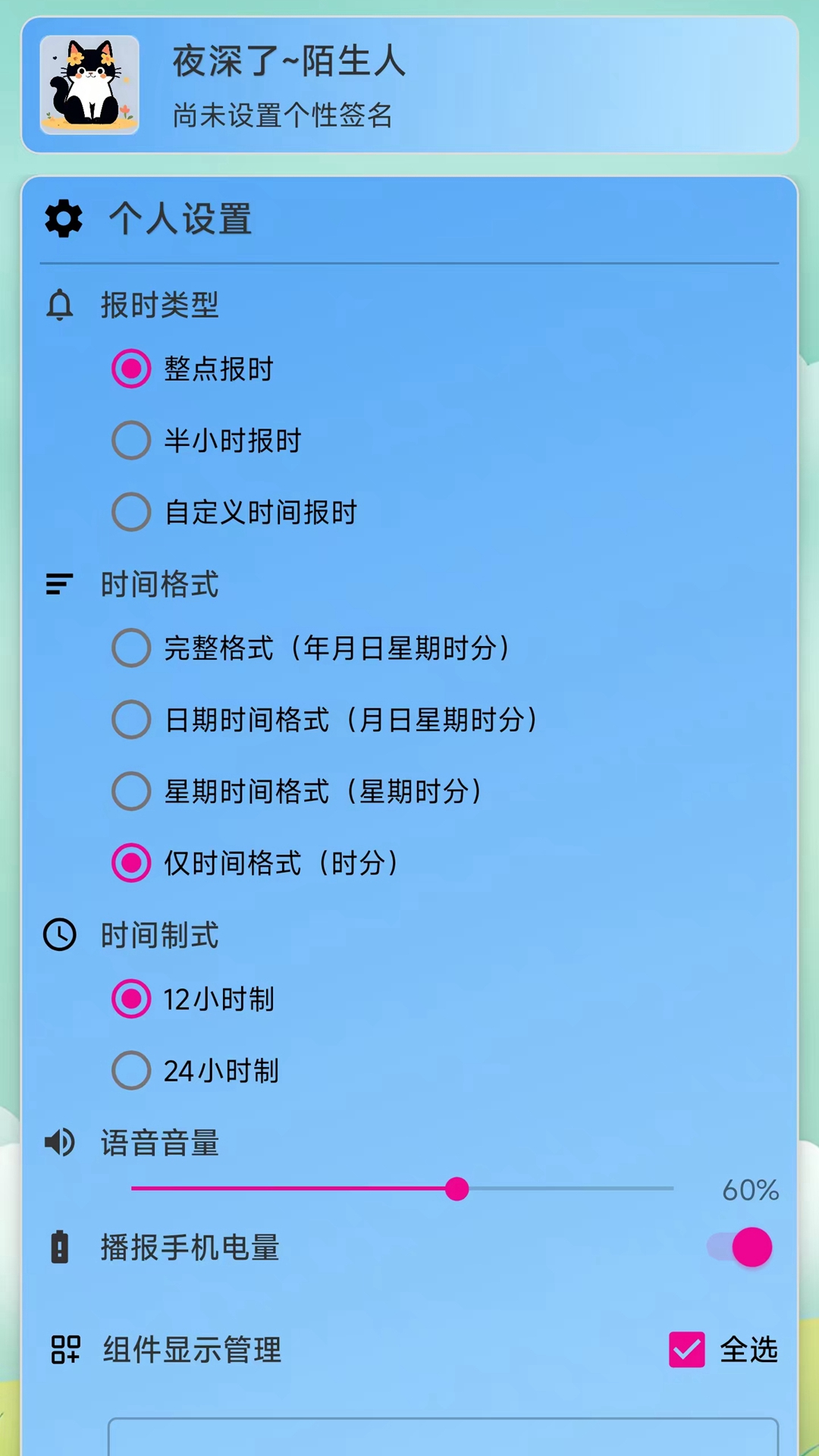This screenshot has width=819, height=1456.
Task: Select the 整点报时 radio option
Action: coord(131,369)
